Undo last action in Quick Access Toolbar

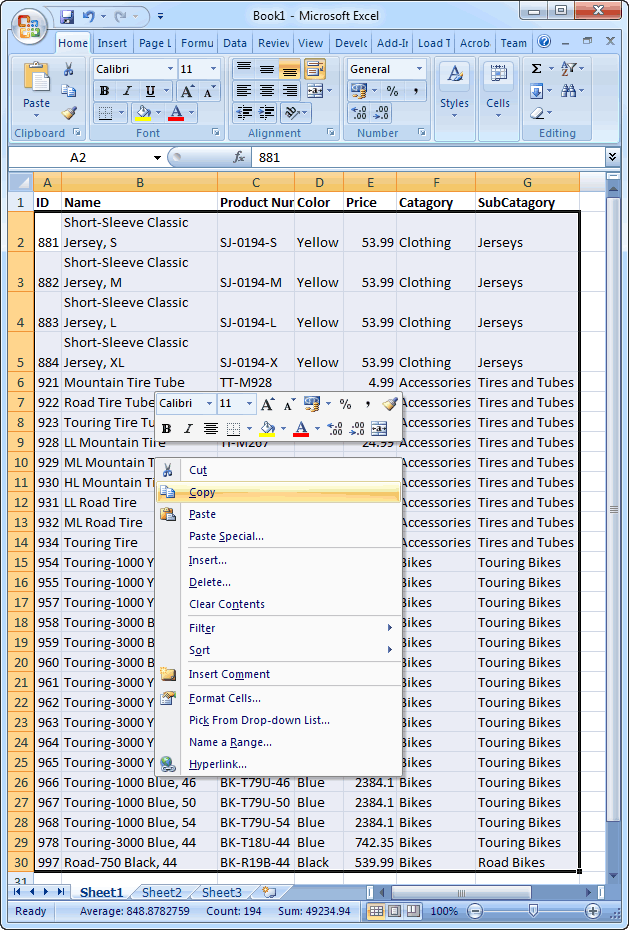(x=88, y=16)
